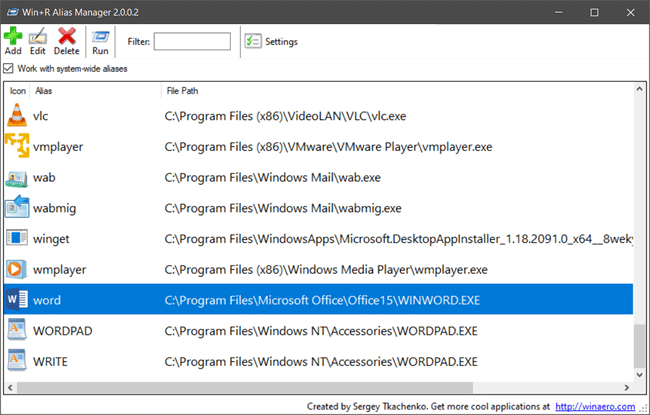Click the horizontal scrollbar right arrow
Screen dimensions: 650x415
(x=627, y=388)
